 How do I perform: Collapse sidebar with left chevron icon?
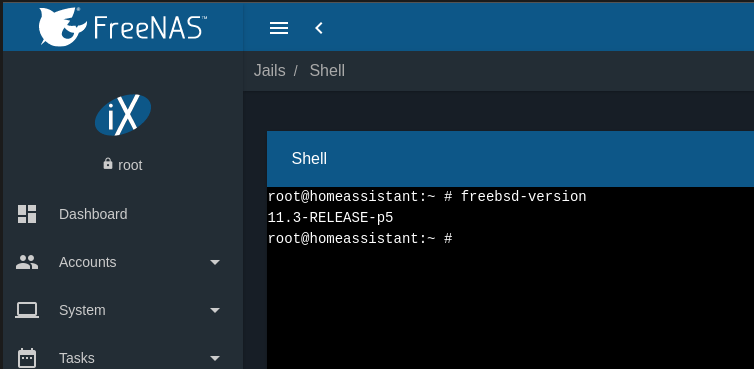pyautogui.click(x=319, y=28)
